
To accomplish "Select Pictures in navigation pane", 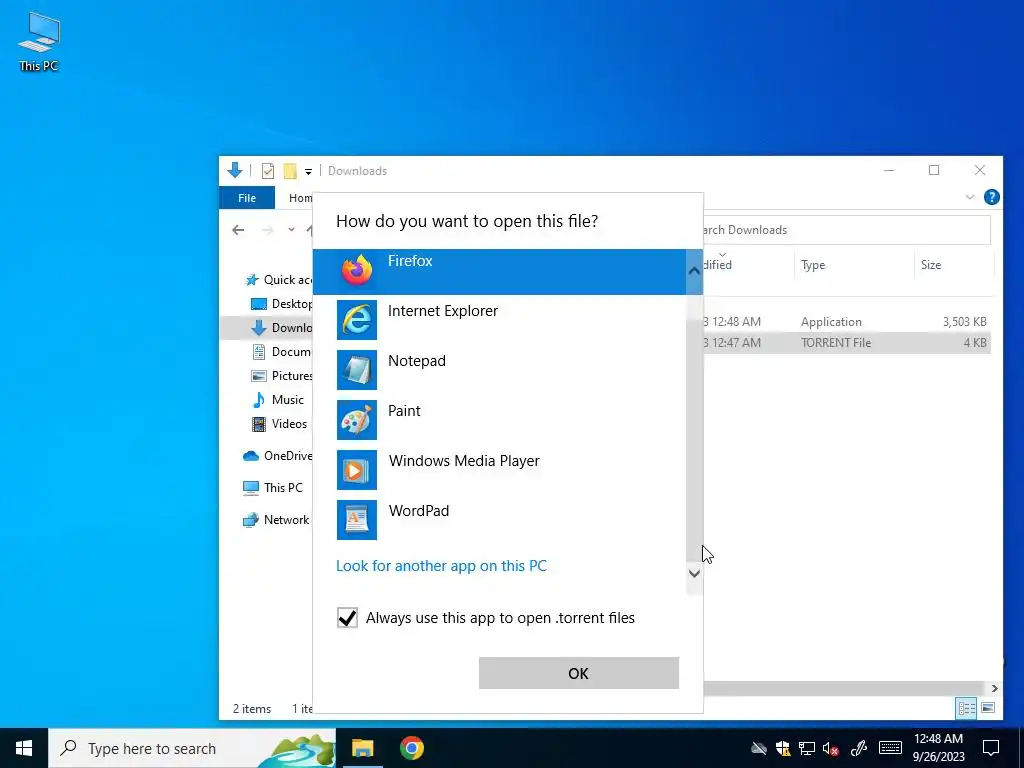I will point(282,376).
